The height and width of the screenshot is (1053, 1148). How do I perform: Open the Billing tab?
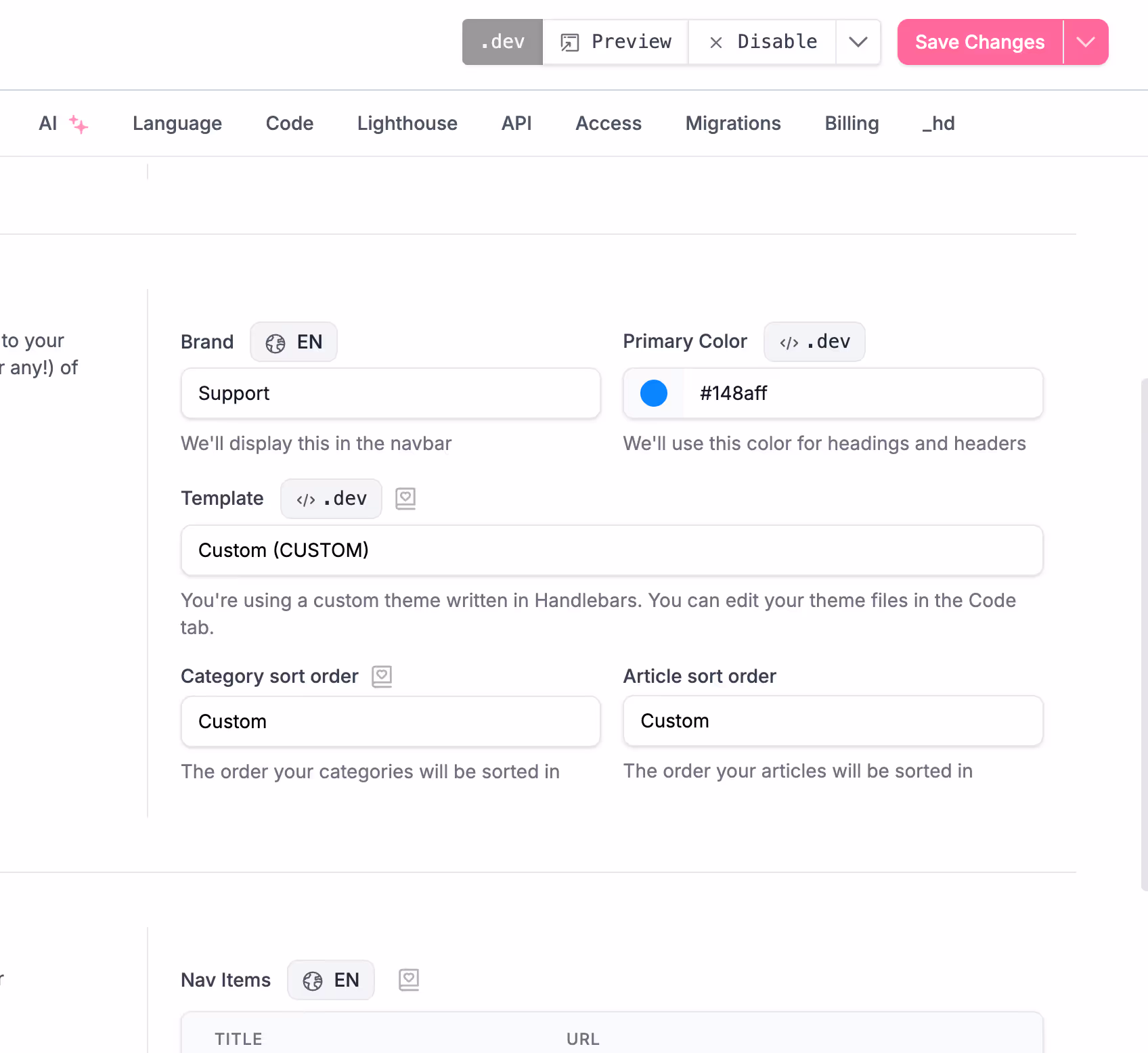[852, 123]
